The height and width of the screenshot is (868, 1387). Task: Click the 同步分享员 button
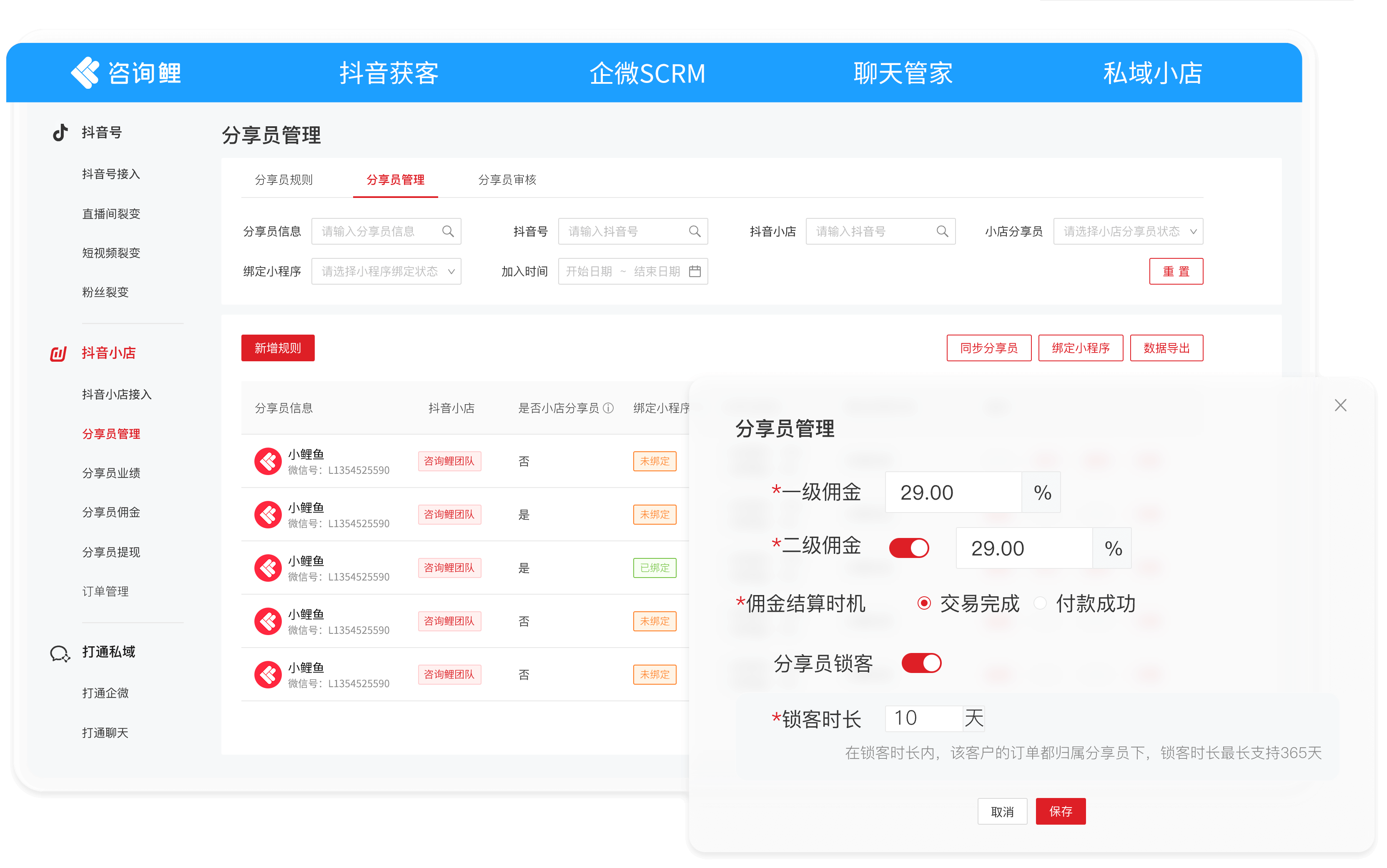click(x=988, y=348)
